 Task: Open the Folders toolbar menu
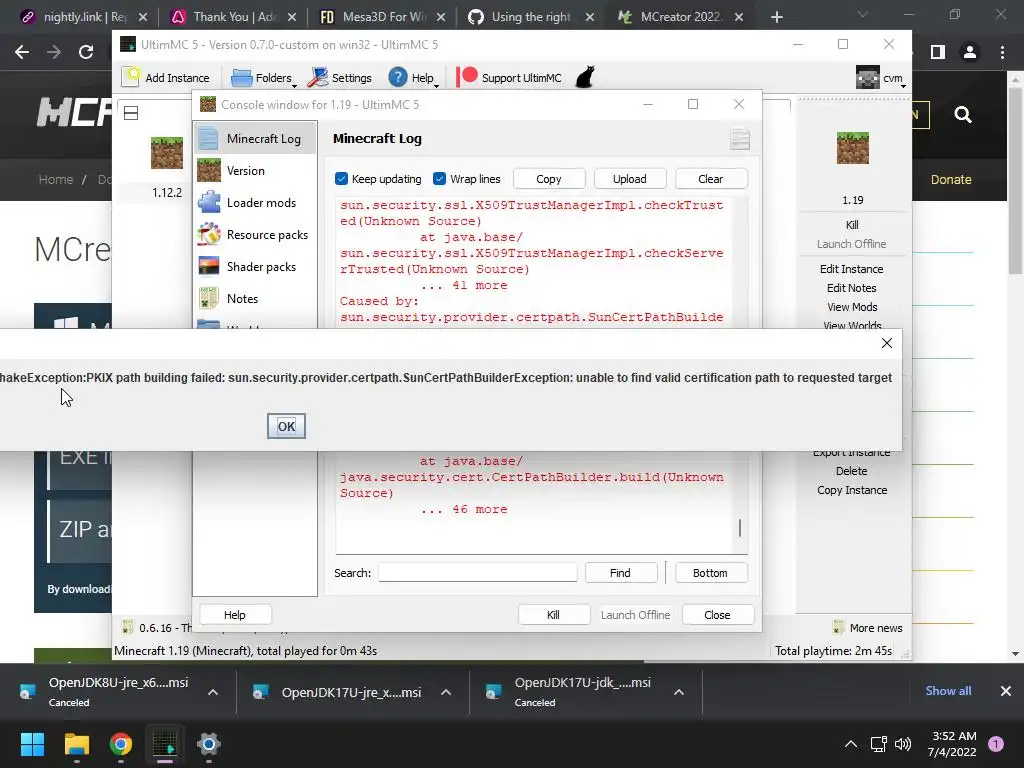263,78
